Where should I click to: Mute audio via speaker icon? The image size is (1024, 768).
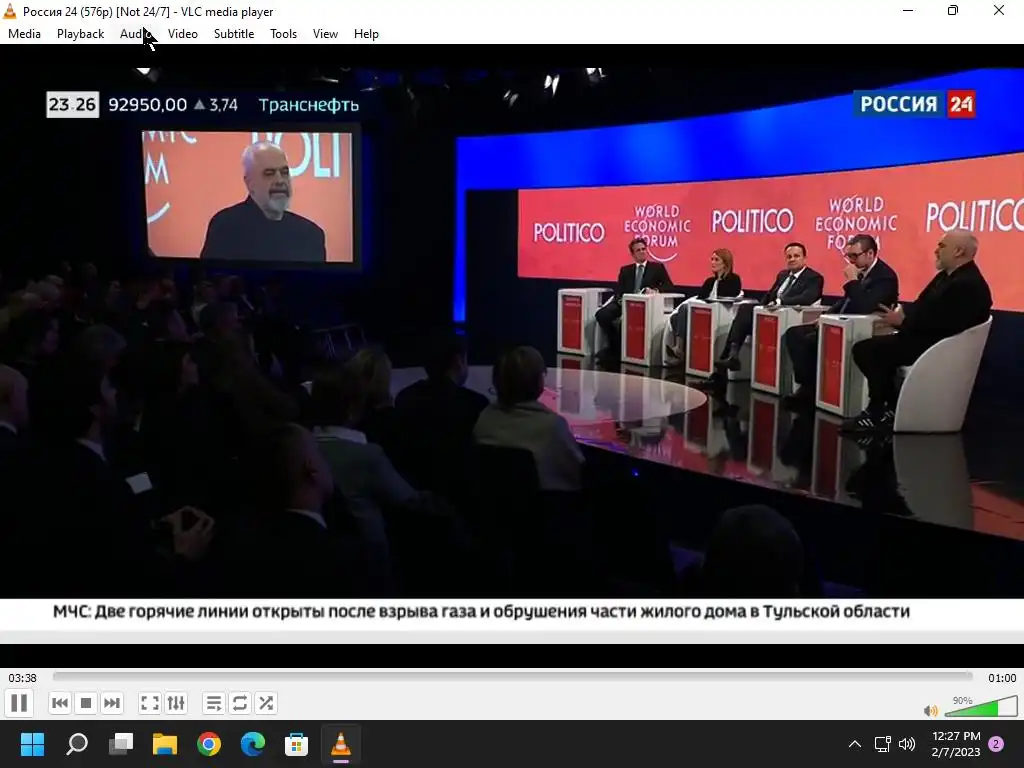[x=931, y=710]
